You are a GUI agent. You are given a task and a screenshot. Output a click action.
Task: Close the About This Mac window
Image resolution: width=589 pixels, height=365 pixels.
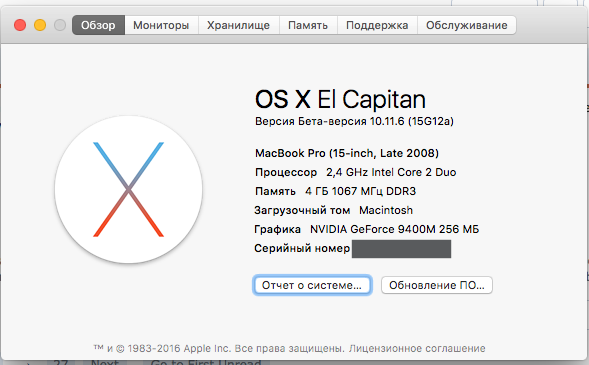click(20, 25)
